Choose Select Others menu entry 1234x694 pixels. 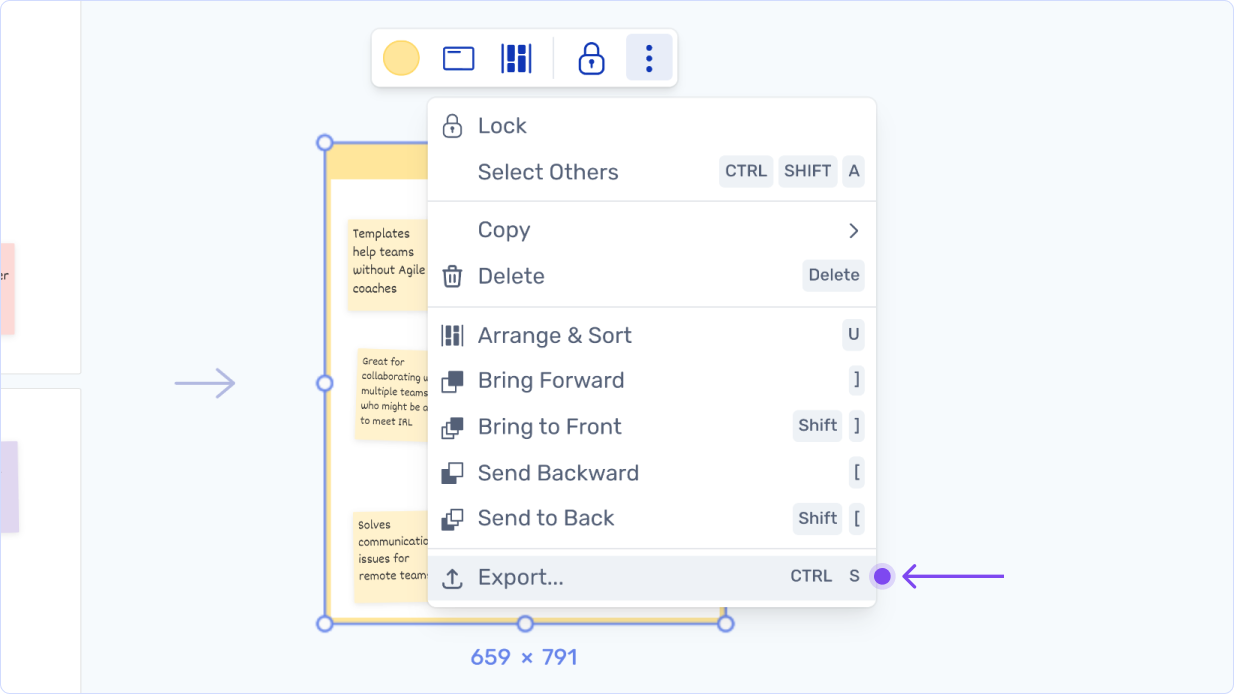coord(548,172)
